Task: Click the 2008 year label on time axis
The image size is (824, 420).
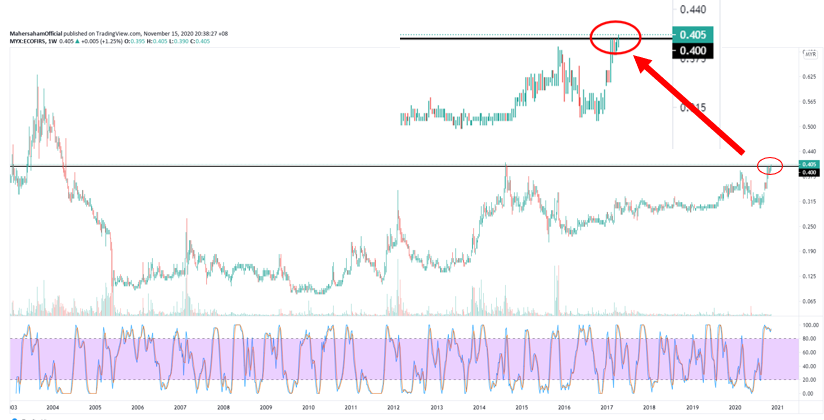Action: (223, 407)
